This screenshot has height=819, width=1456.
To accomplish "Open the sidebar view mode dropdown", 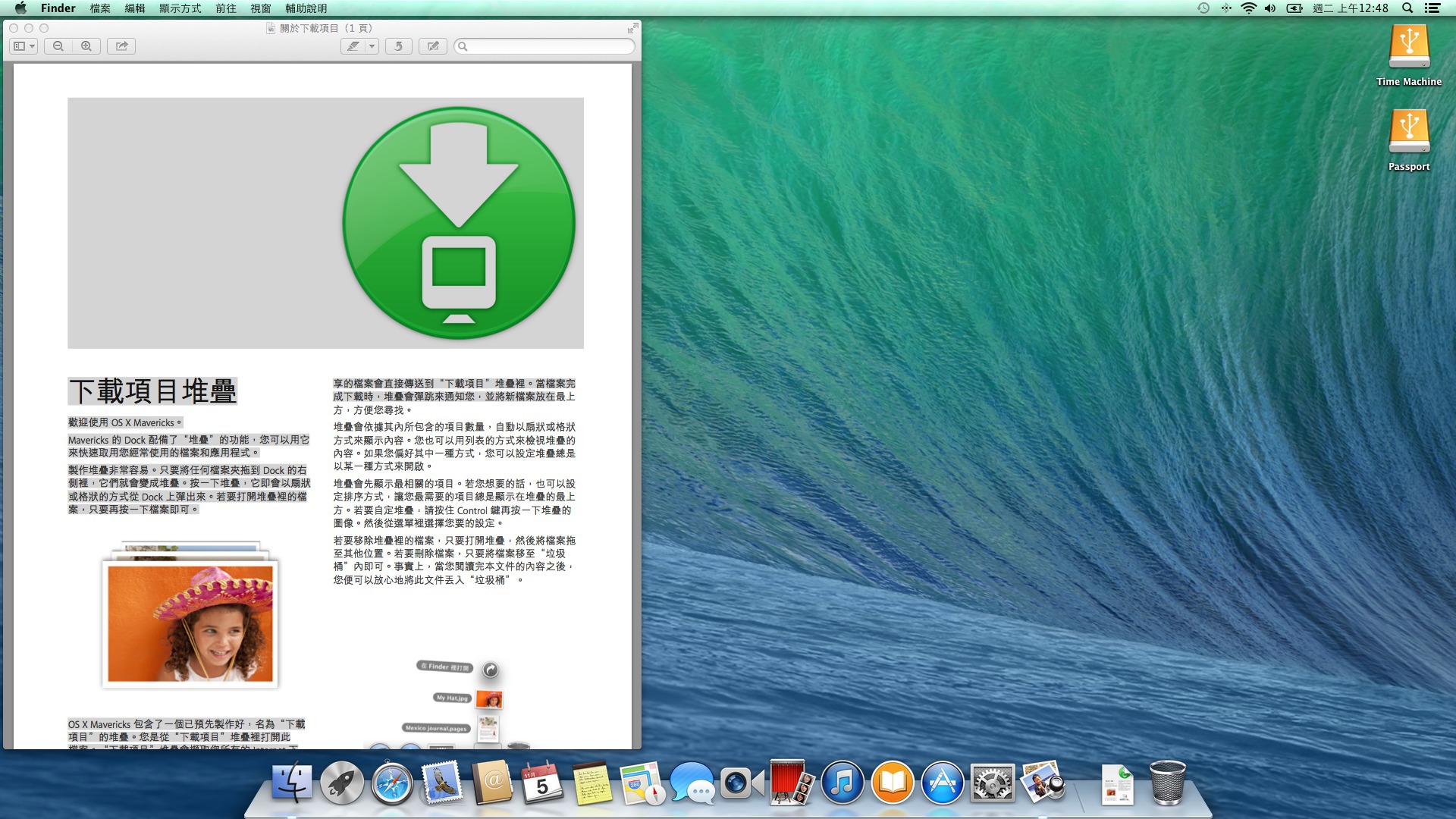I will [x=24, y=46].
